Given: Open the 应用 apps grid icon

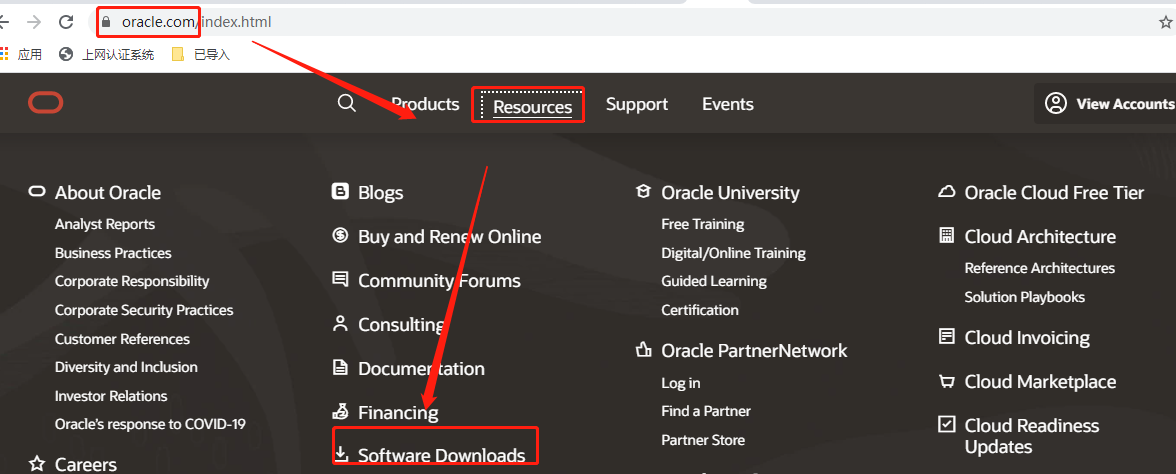Looking at the screenshot, I should (x=4, y=54).
